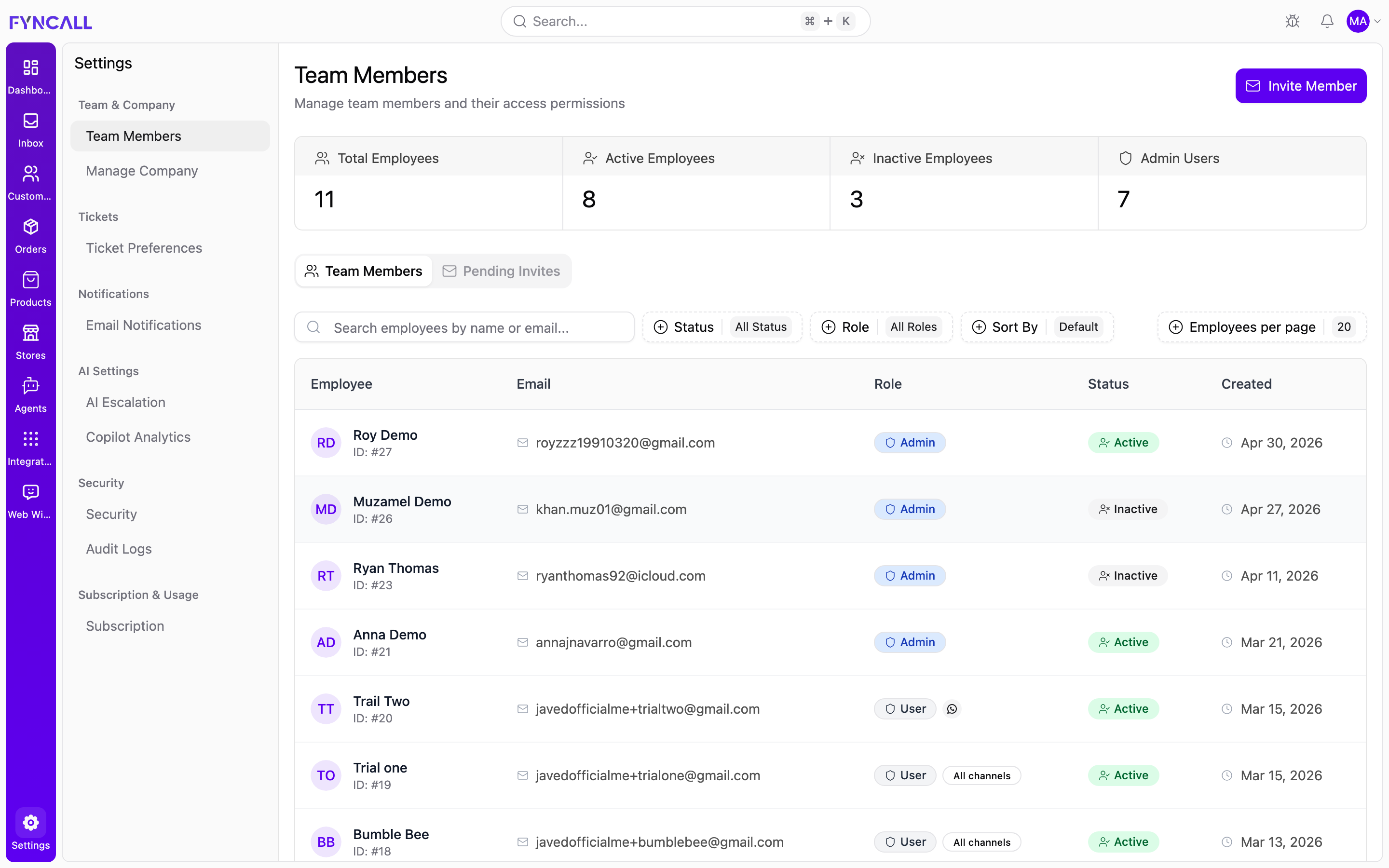Screen dimensions: 1389x868
Task: Click User role badge for Trail Two
Action: 905,709
